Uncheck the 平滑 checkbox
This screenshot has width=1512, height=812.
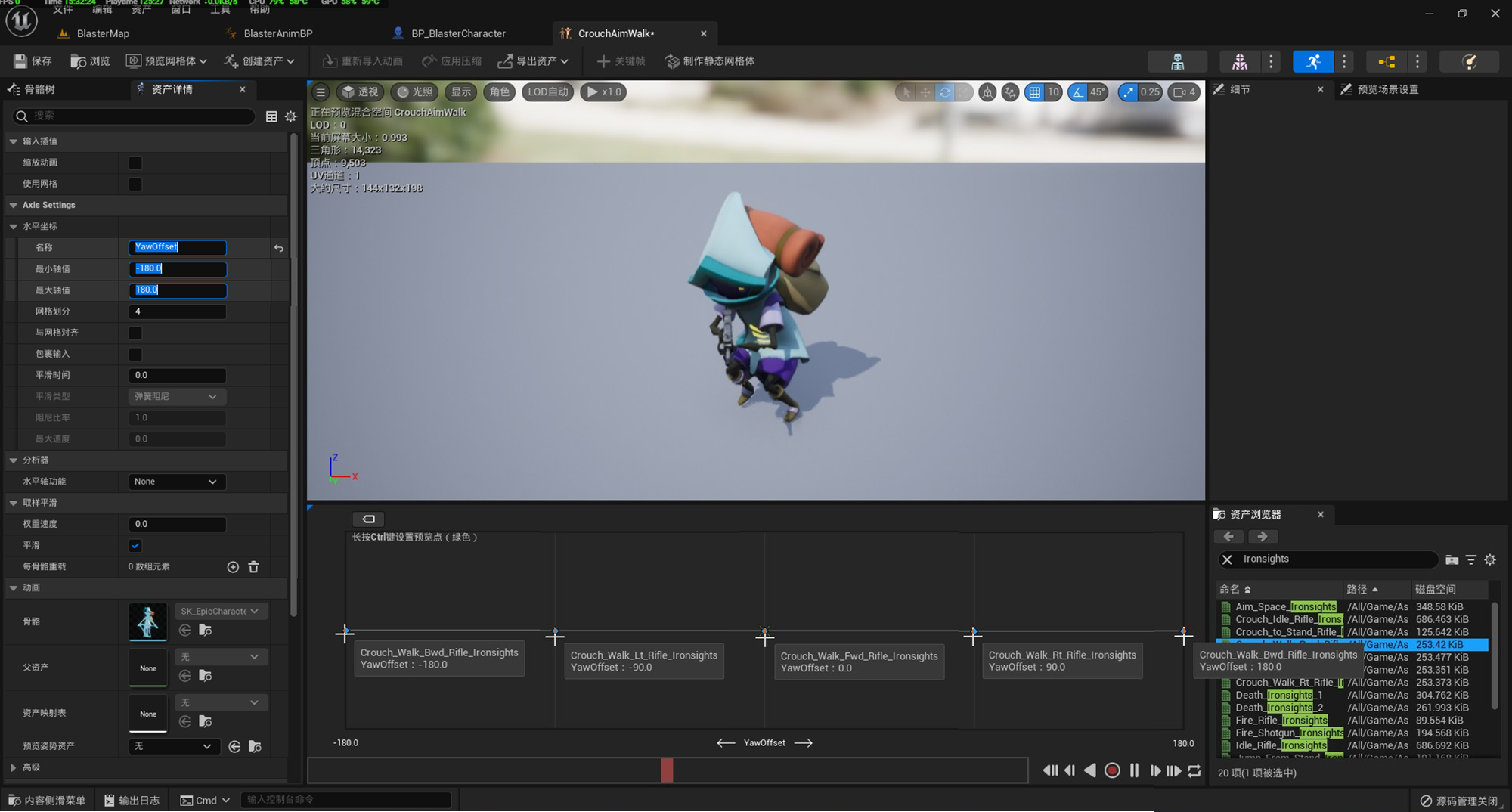[x=135, y=545]
